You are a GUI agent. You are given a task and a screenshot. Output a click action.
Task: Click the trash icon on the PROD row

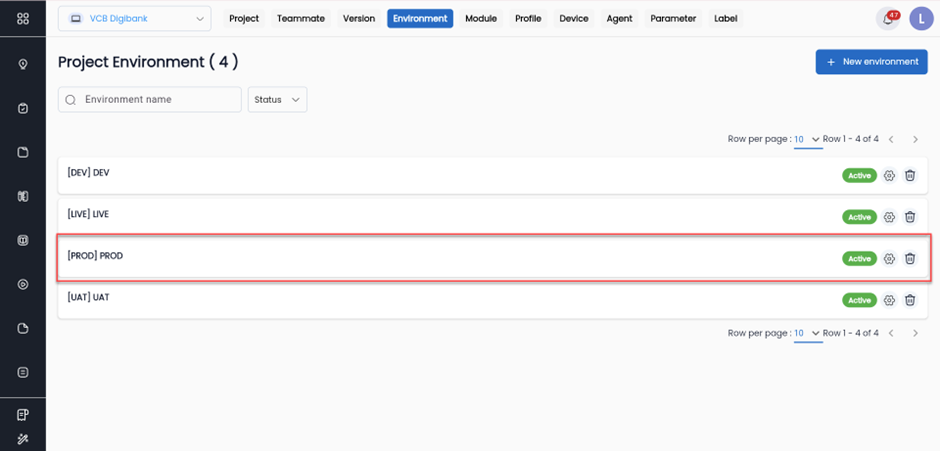point(910,259)
